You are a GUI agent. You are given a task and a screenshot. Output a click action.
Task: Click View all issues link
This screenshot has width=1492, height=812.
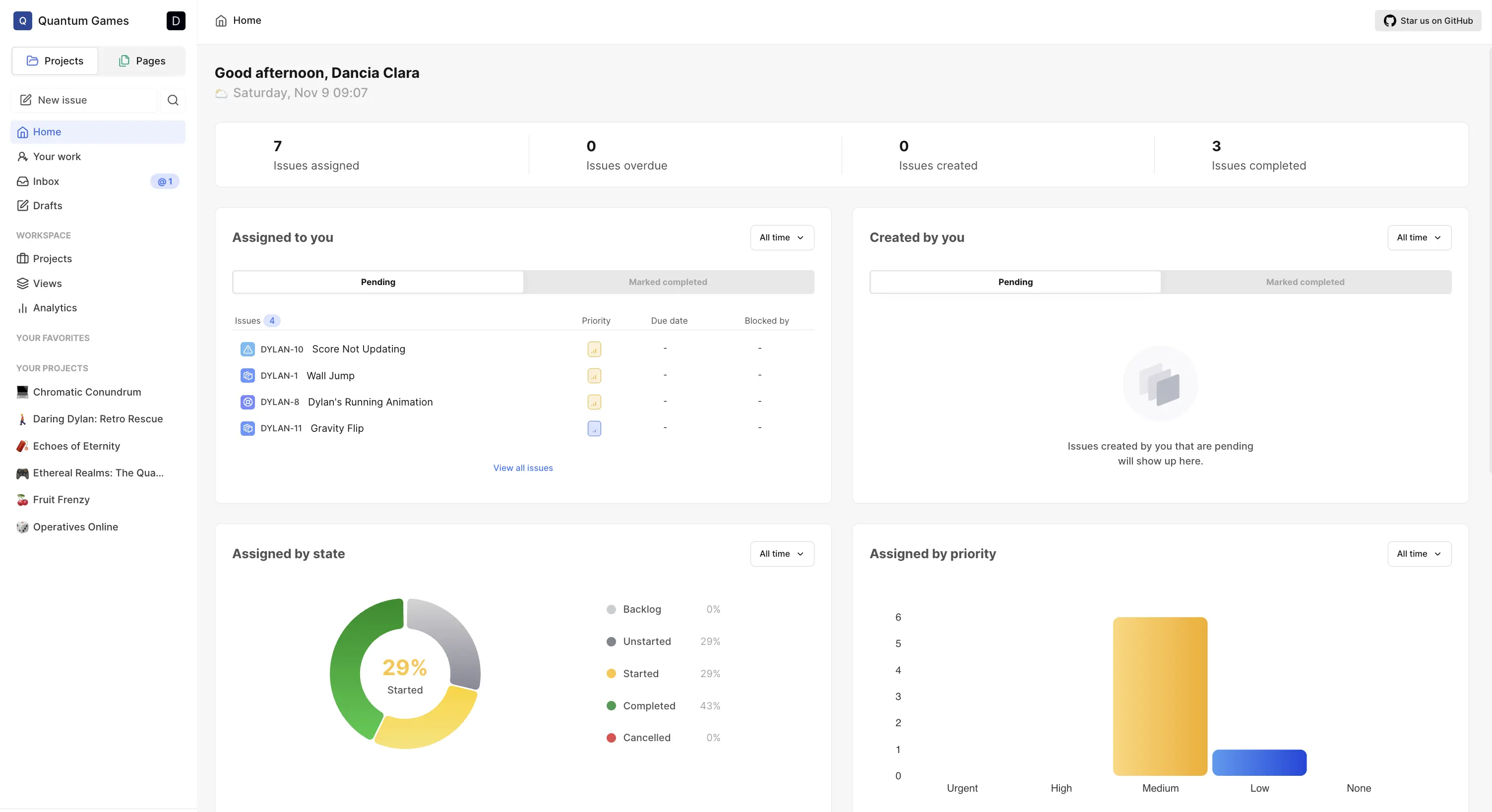coord(523,467)
